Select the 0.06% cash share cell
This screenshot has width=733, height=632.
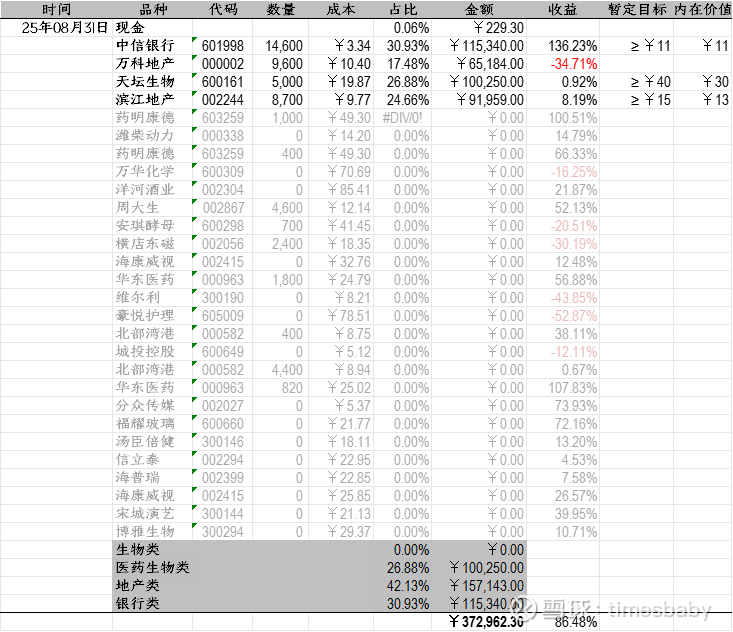pos(402,28)
